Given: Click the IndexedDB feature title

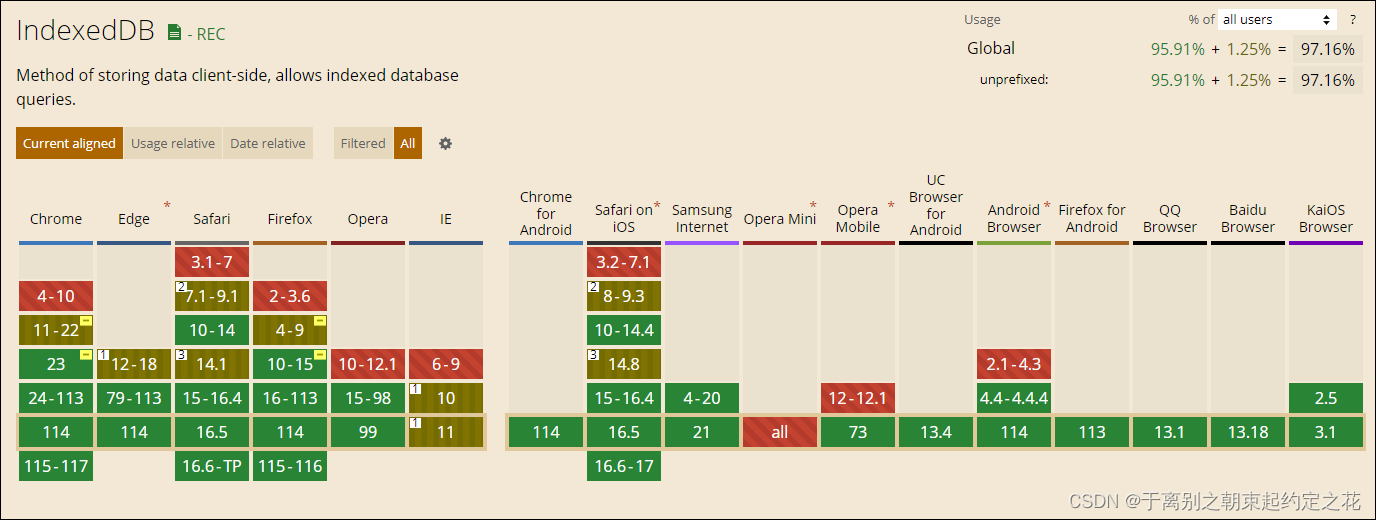Looking at the screenshot, I should pyautogui.click(x=85, y=31).
